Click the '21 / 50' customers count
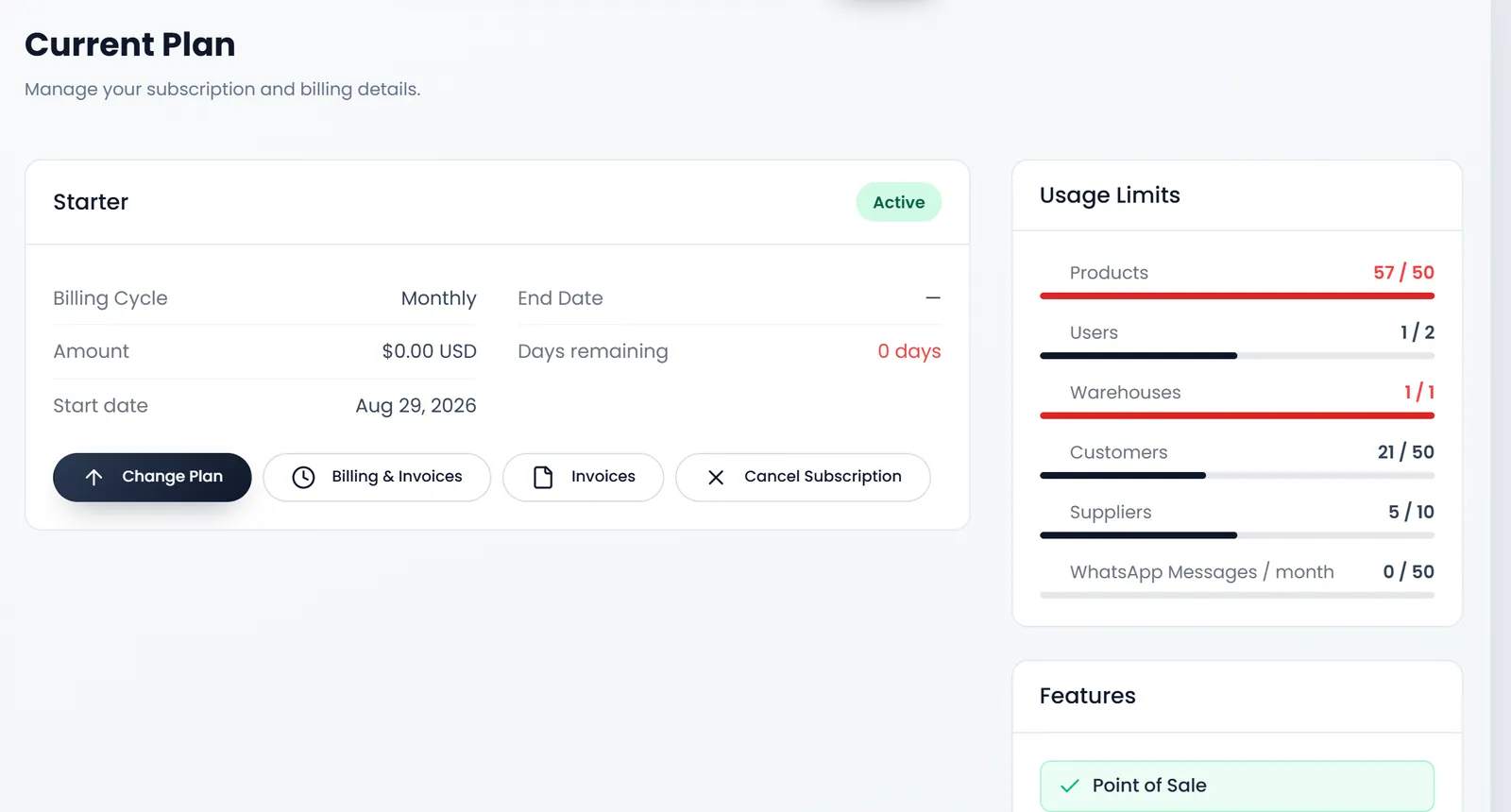Screen dimensions: 1511x812 click(1406, 452)
